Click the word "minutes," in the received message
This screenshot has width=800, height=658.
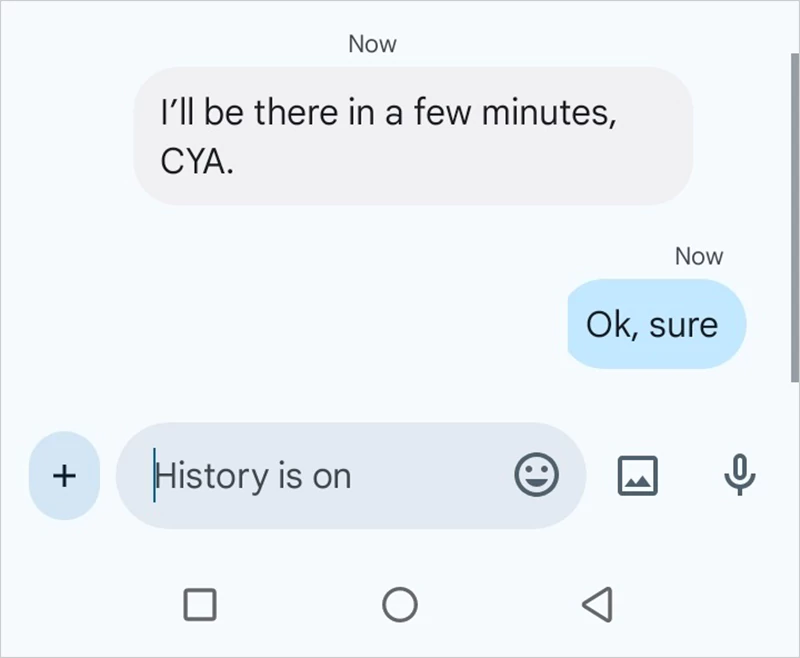[x=549, y=113]
